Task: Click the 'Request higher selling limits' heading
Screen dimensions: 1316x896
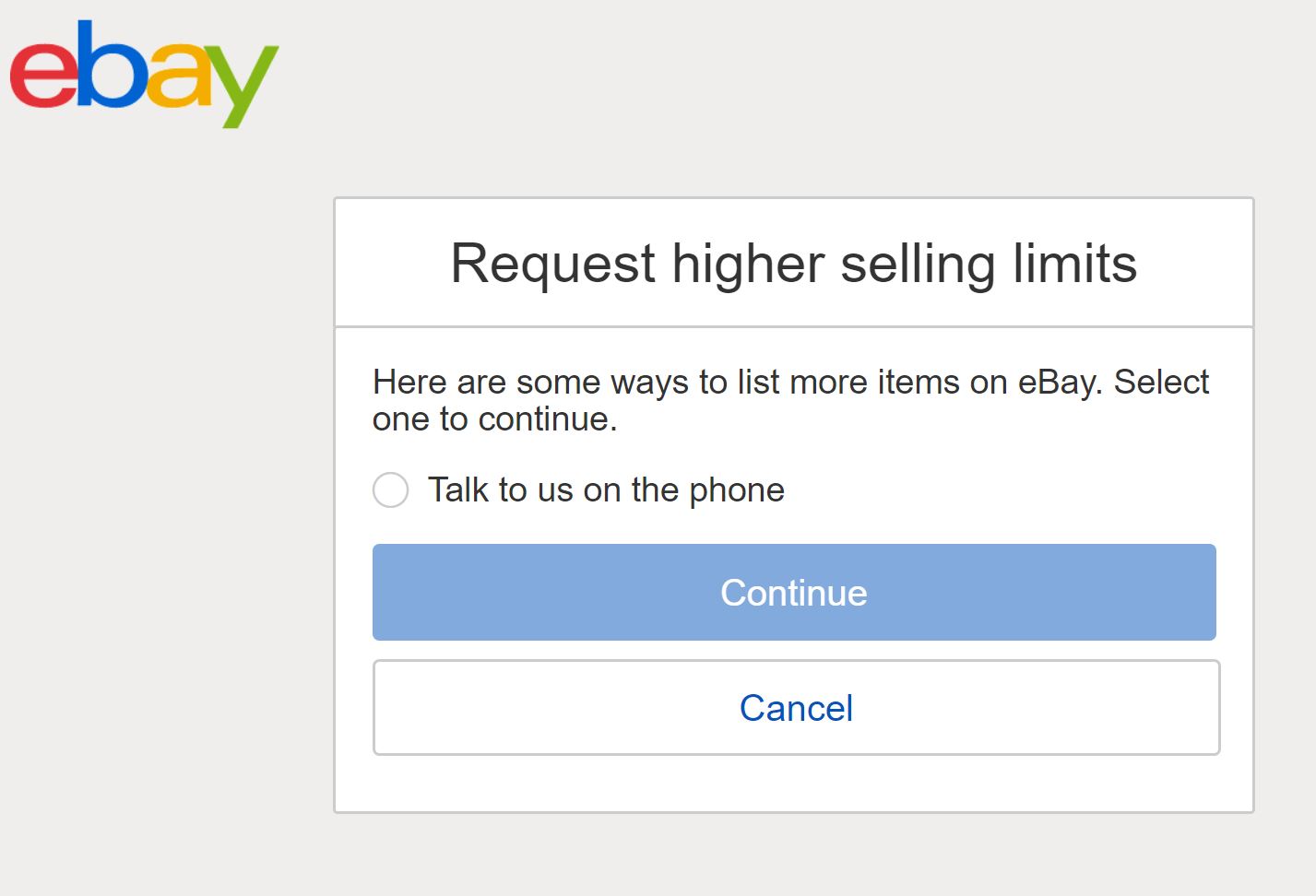Action: (793, 264)
